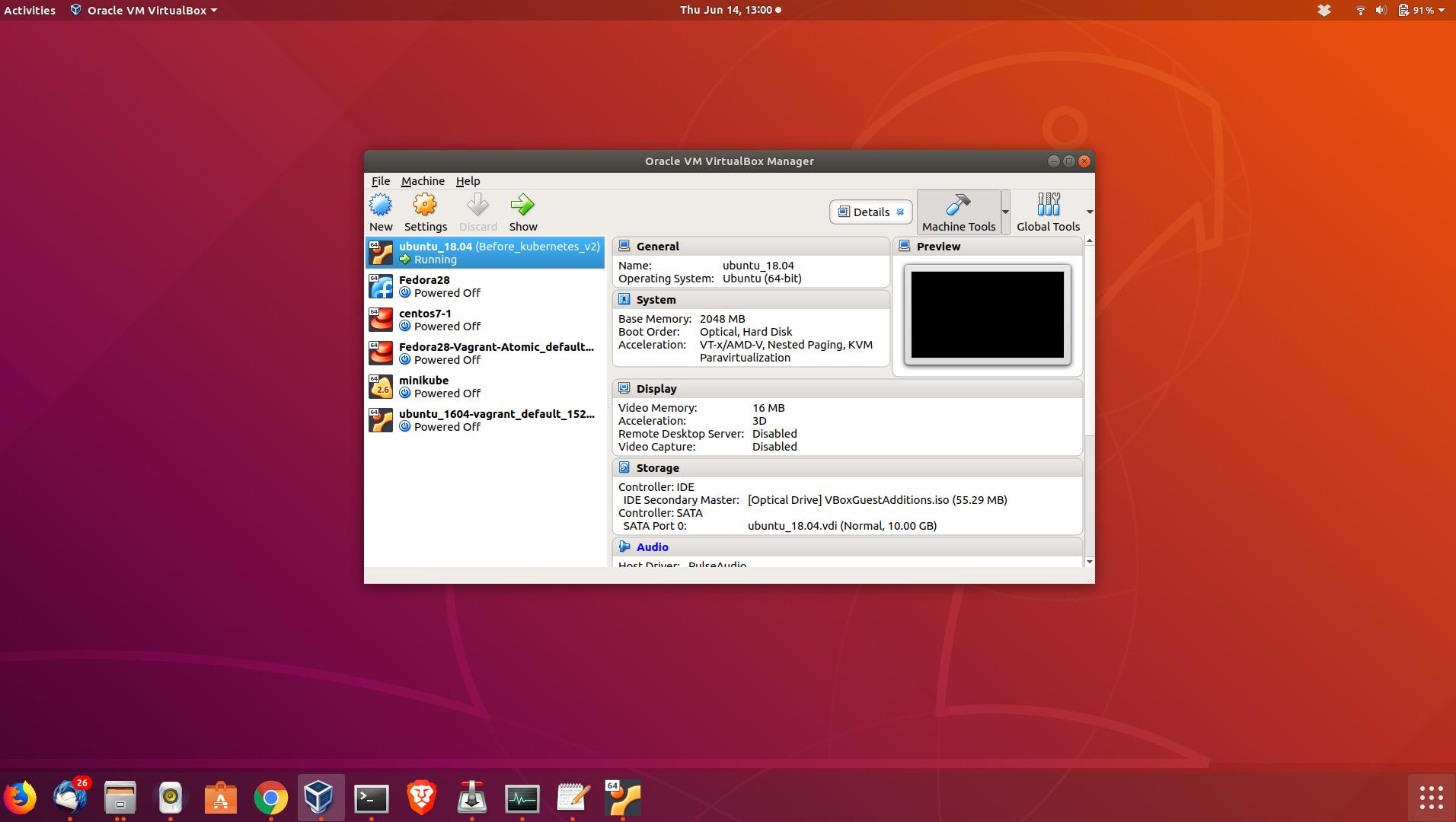Close the Details tool tab
Viewport: 1456px width, 822px height.
click(900, 212)
